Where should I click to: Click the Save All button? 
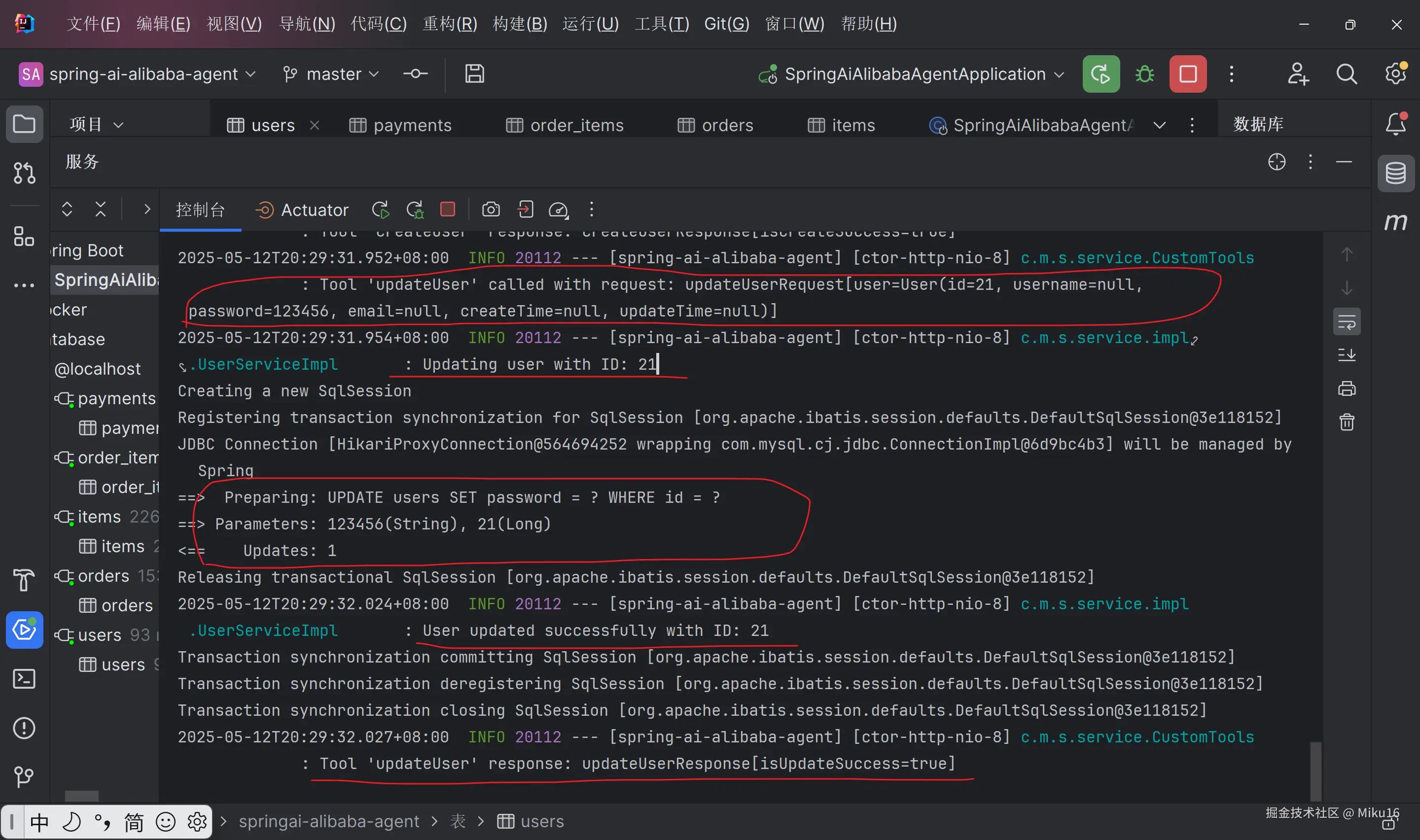pyautogui.click(x=474, y=74)
